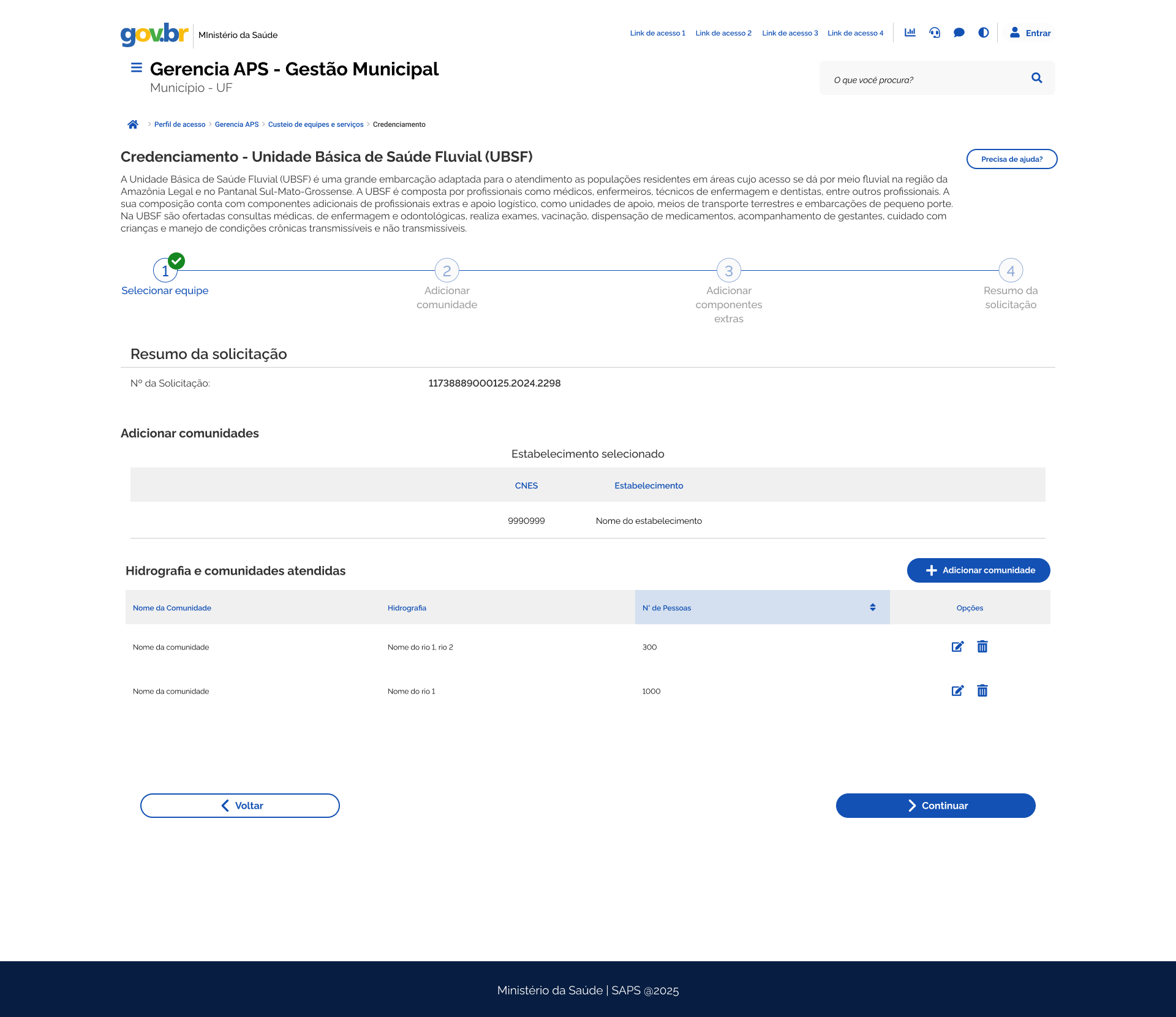The width and height of the screenshot is (1176, 1017).
Task: Click the Entrar login button
Action: 1030,33
